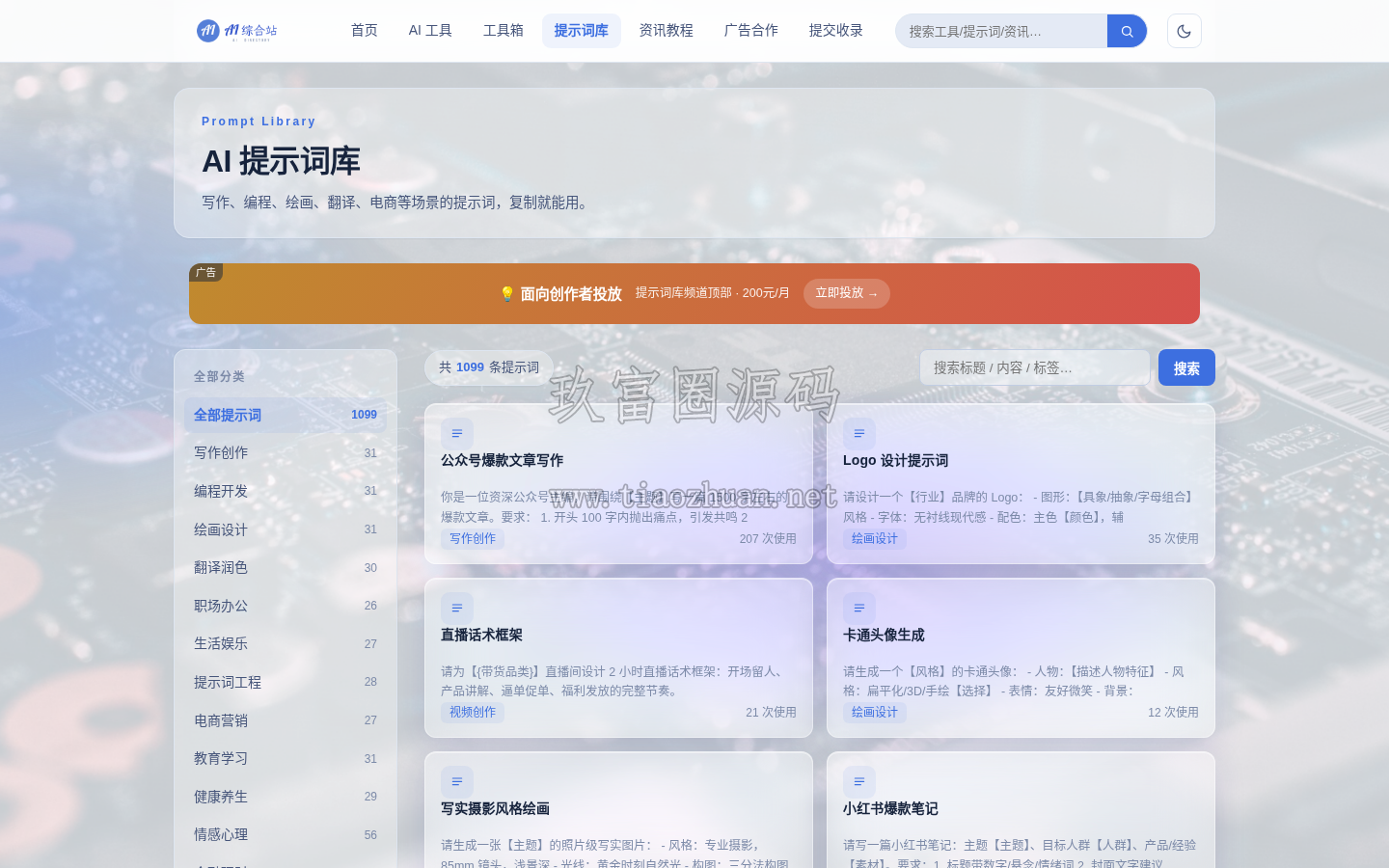The height and width of the screenshot is (868, 1389).
Task: Click icon on 直播话术框架 card
Action: click(x=457, y=608)
